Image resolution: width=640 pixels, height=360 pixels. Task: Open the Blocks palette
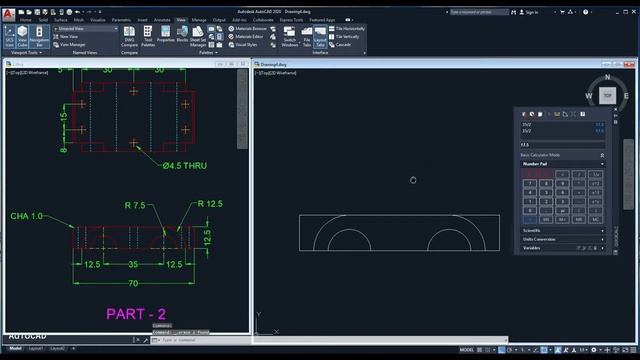pos(182,34)
